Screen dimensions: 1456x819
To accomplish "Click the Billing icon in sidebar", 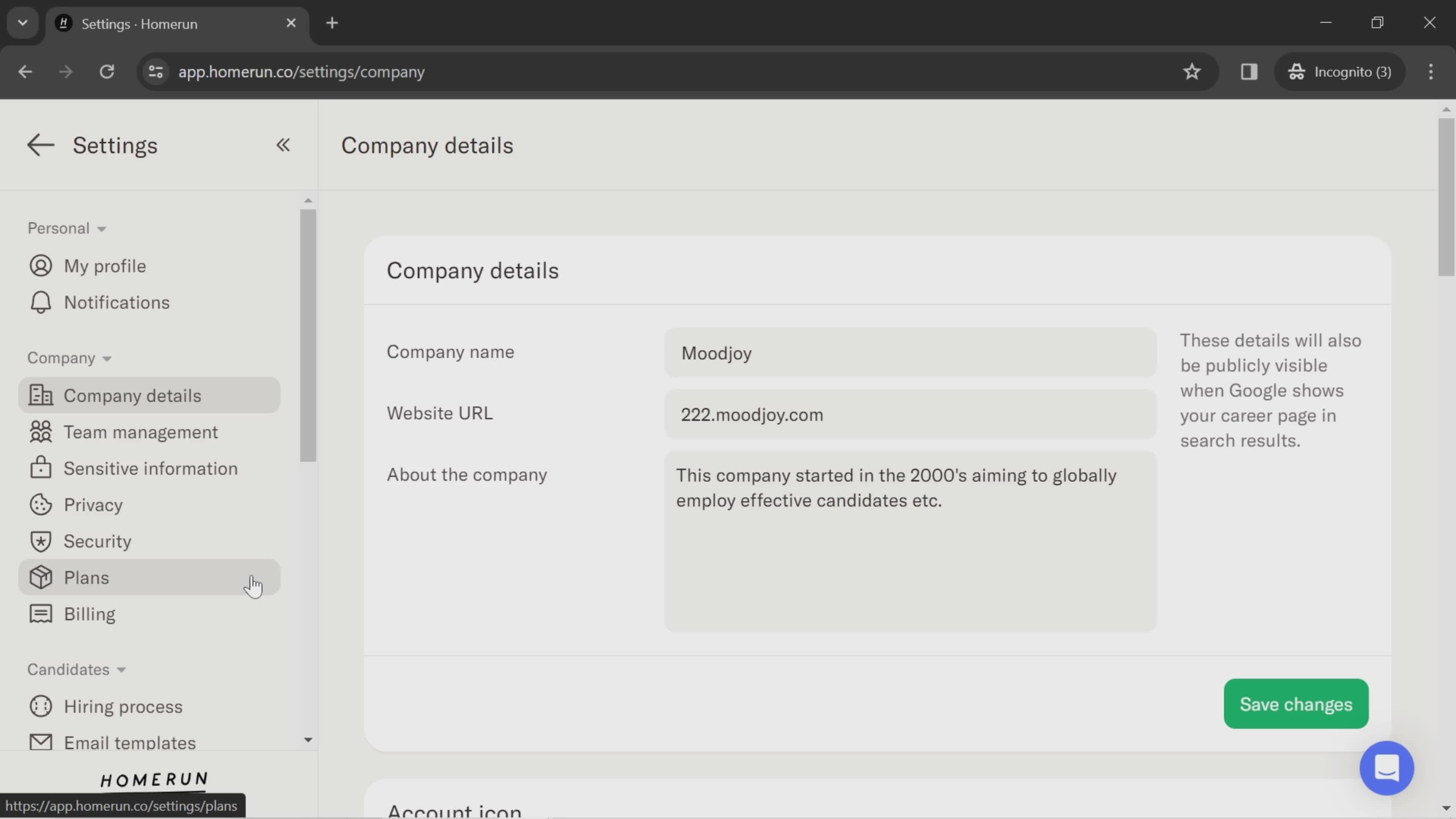I will [40, 613].
